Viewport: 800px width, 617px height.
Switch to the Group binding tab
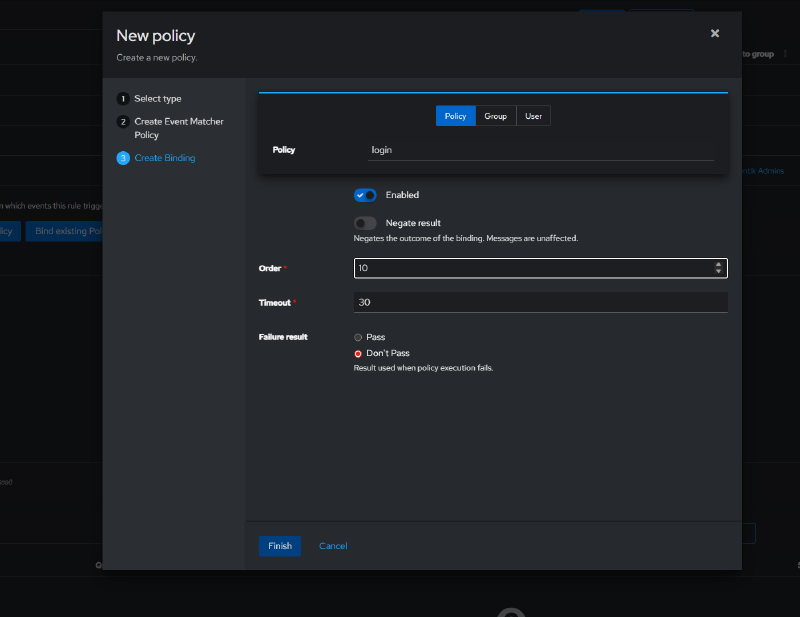coord(495,116)
